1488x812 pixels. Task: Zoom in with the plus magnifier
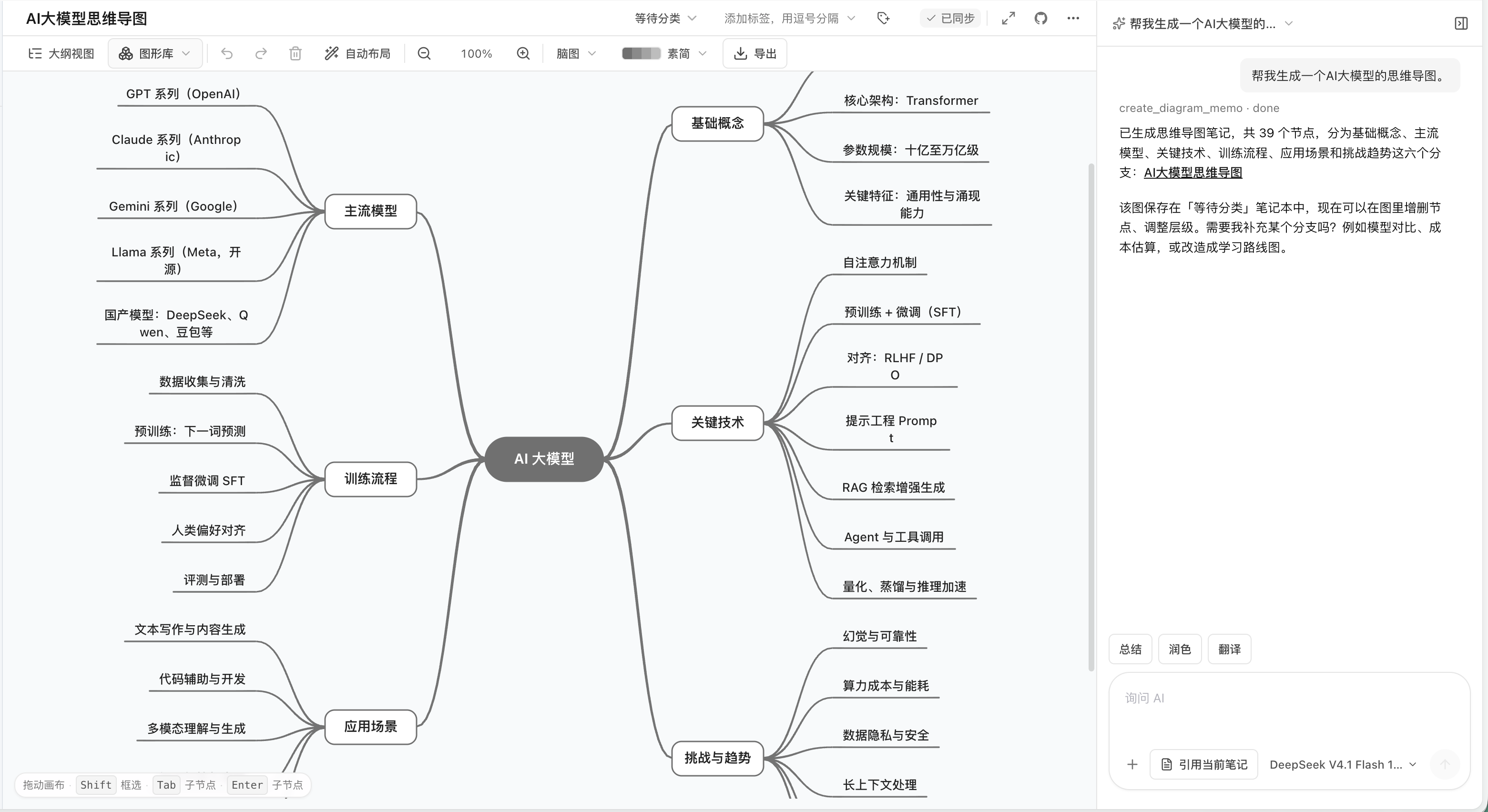tap(523, 54)
